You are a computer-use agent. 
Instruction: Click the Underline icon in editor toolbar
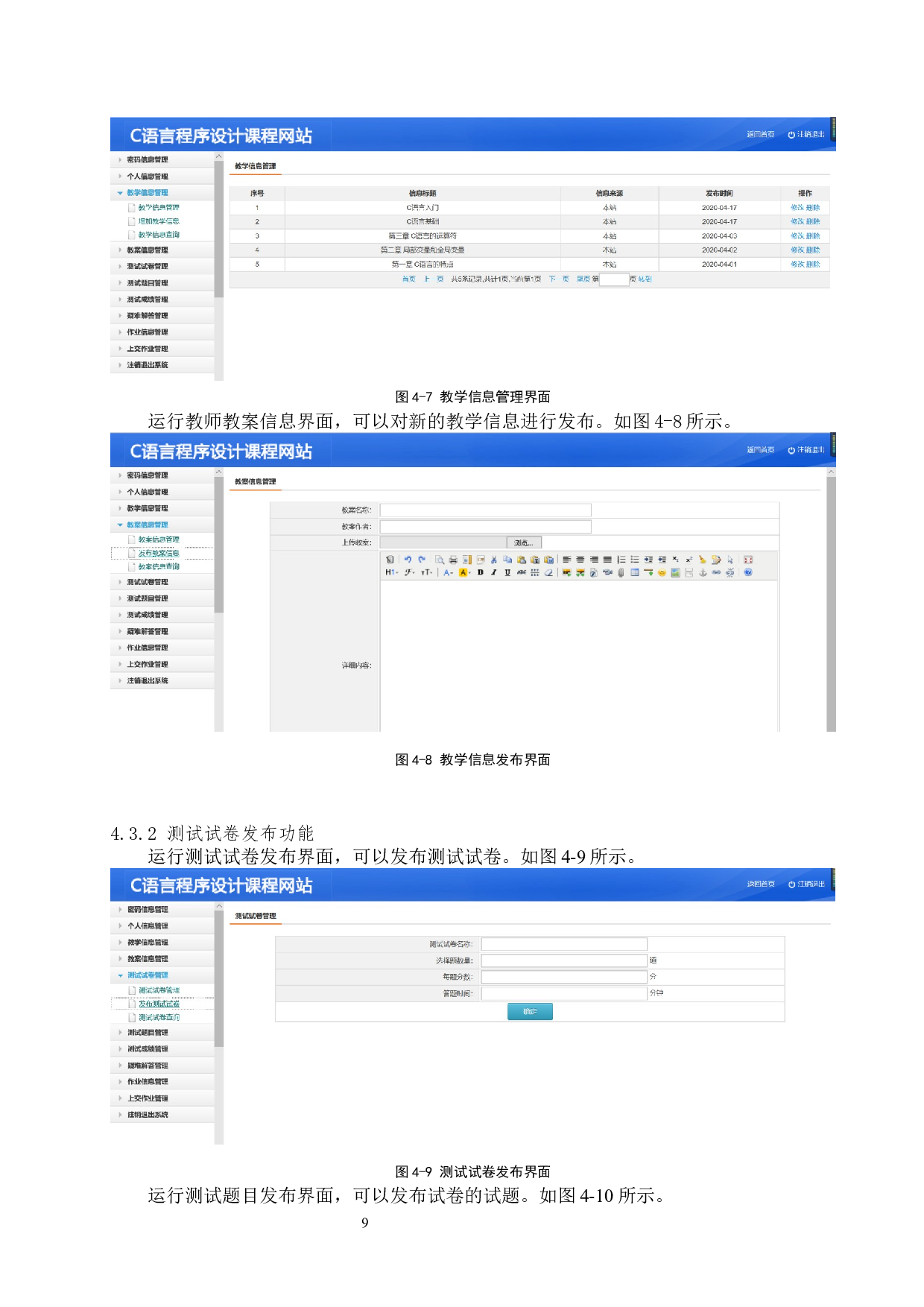click(507, 573)
